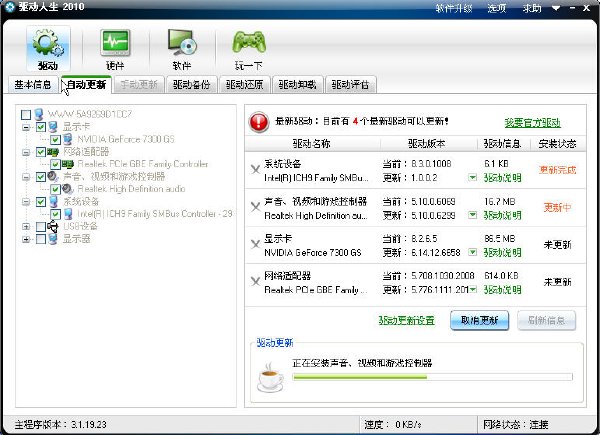
Task: Collapse the 网络适配器 tree node
Action: [x=26, y=152]
